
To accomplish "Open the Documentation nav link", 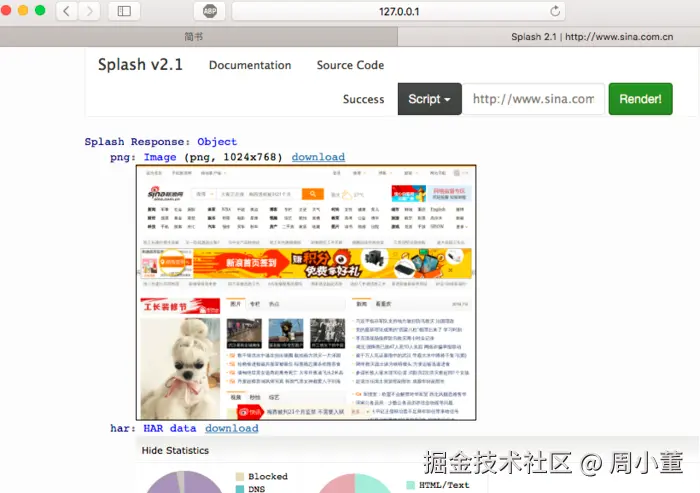I will 250,65.
